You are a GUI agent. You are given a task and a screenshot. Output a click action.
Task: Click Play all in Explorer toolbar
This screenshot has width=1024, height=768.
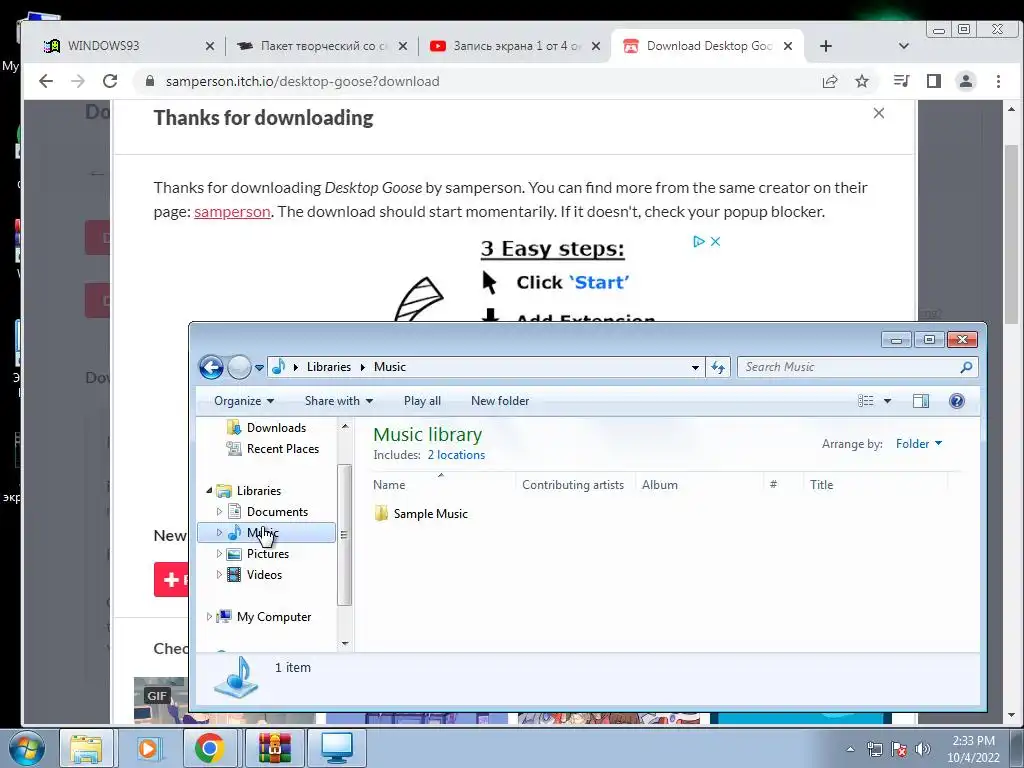422,401
